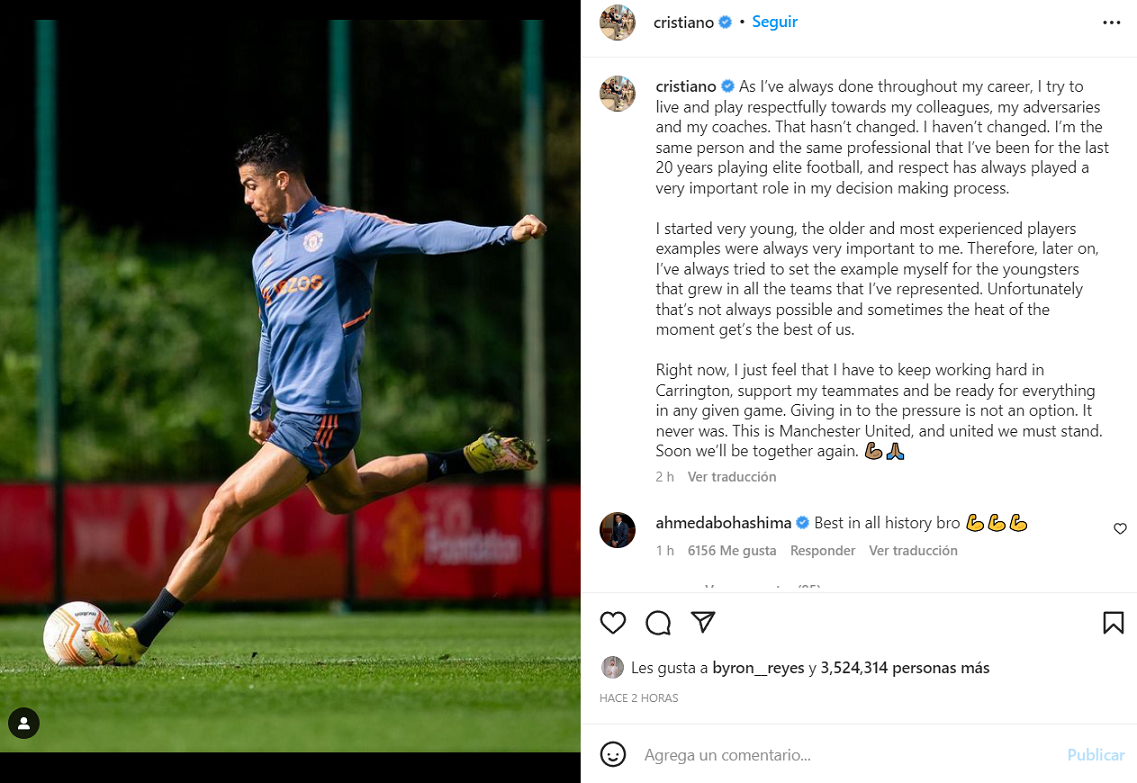Share post using the paper plane icon
This screenshot has height=783, width=1137.
703,622
